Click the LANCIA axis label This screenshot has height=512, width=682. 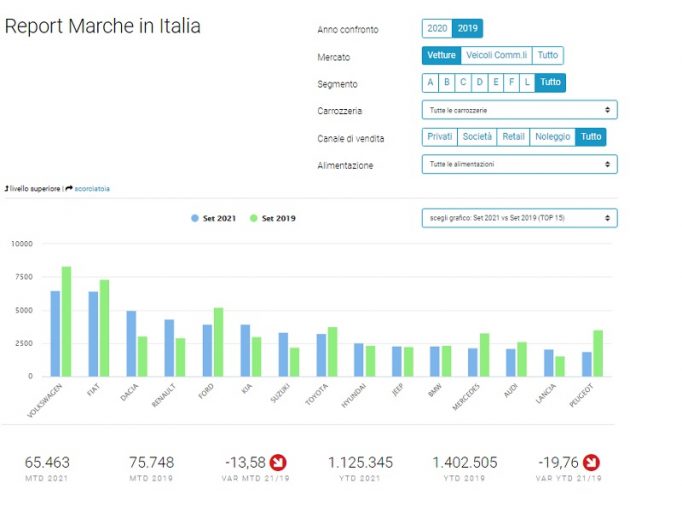[x=545, y=394]
